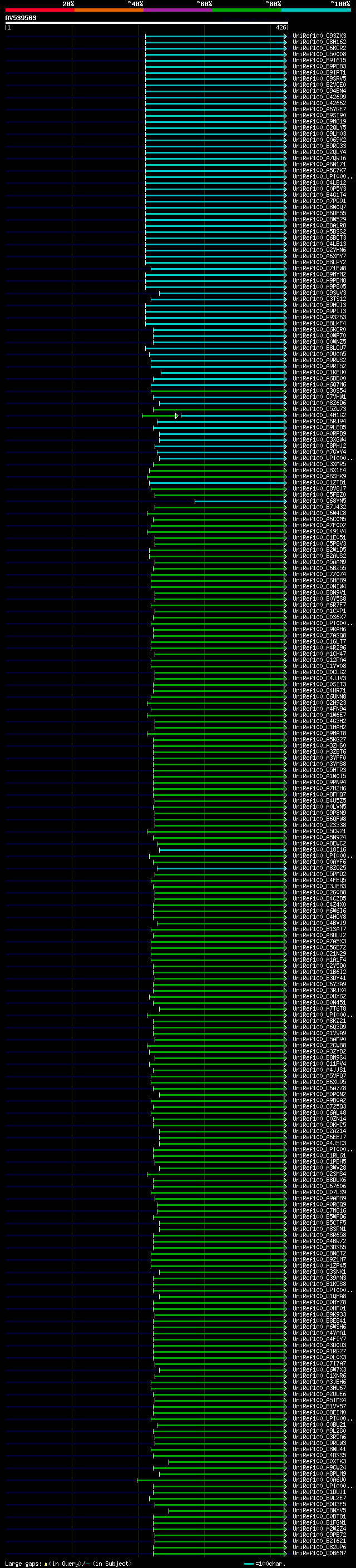Select the AV539563 query label
Viewport: 356px width, 1568px height.
coord(21,18)
